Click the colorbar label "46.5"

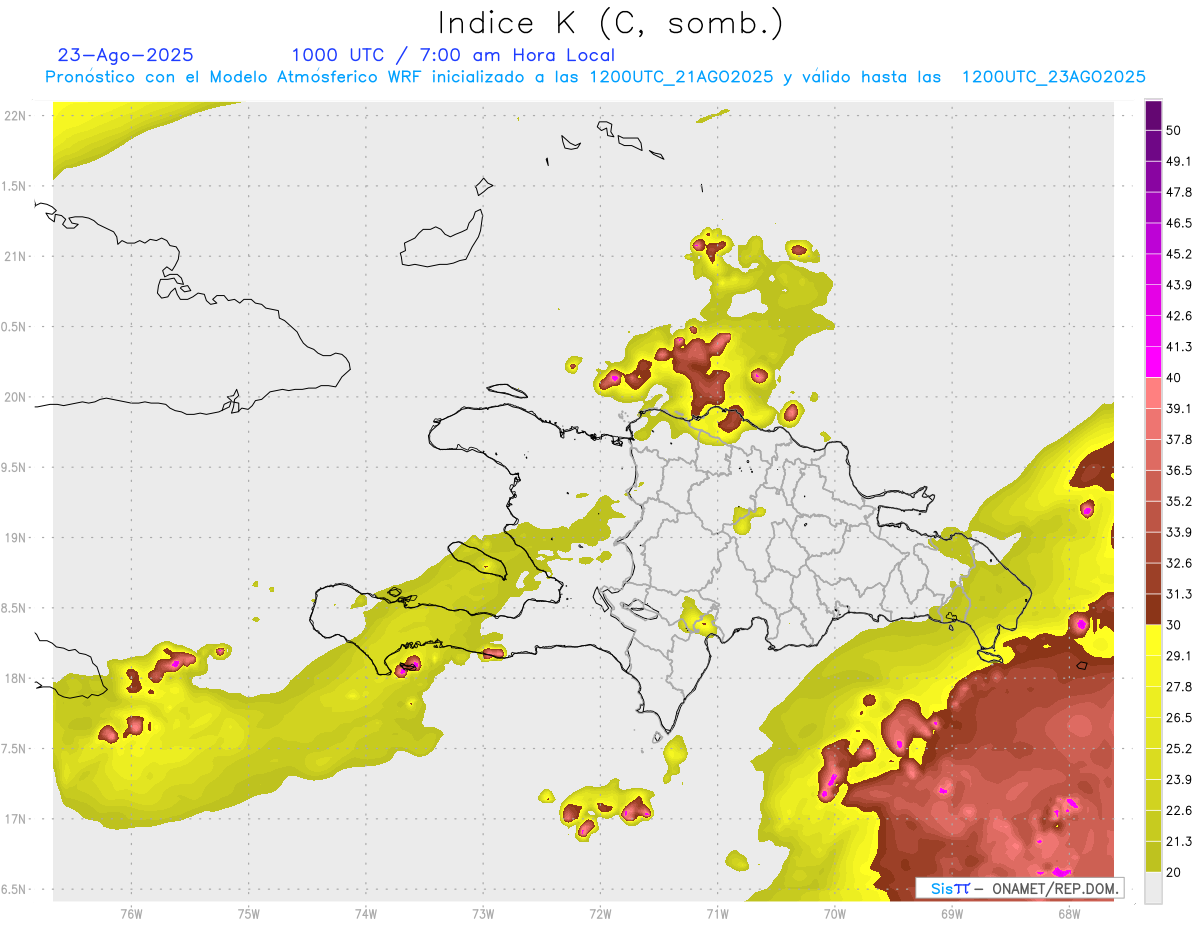(x=1179, y=223)
